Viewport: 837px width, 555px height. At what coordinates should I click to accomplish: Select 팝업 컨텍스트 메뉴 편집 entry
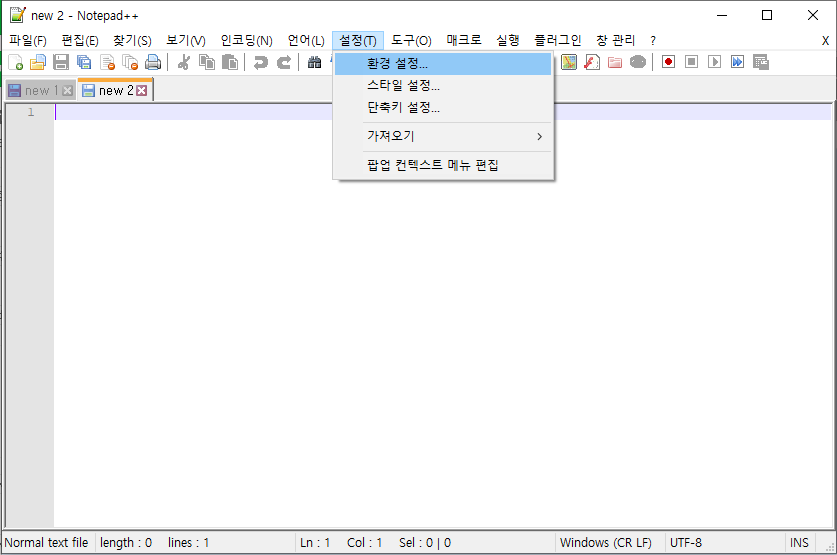click(x=443, y=165)
